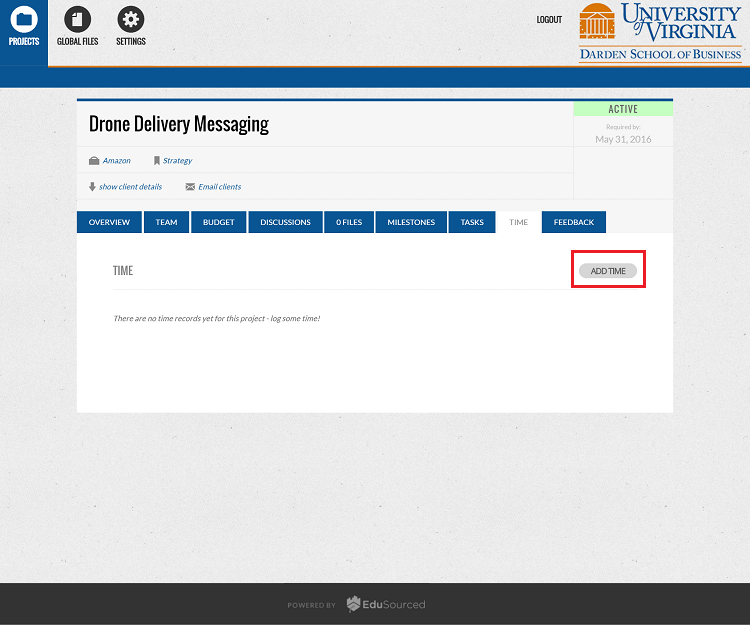
Task: Open the Tasks tab
Action: (472, 222)
